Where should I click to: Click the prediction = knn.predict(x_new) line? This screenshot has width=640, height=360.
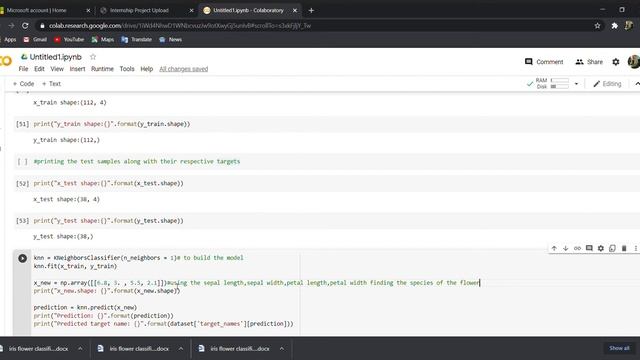point(85,307)
